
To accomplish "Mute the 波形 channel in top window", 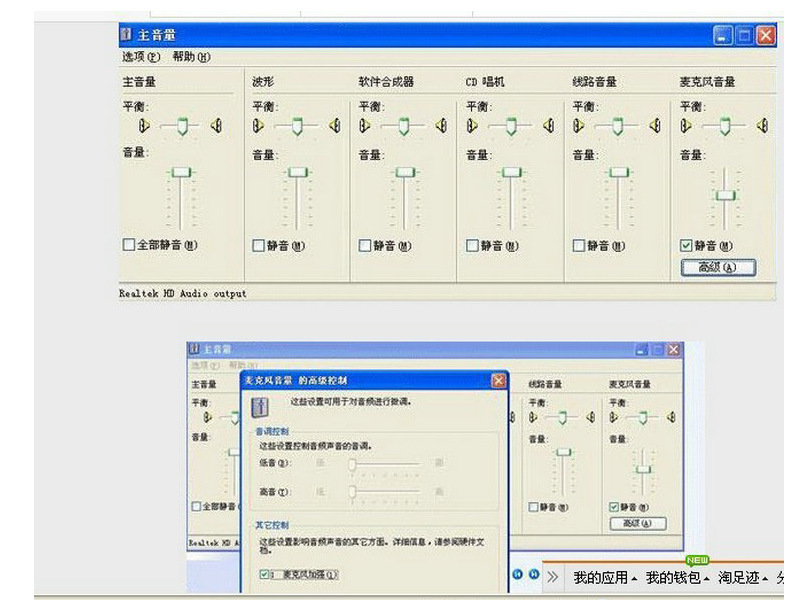I will [x=259, y=246].
